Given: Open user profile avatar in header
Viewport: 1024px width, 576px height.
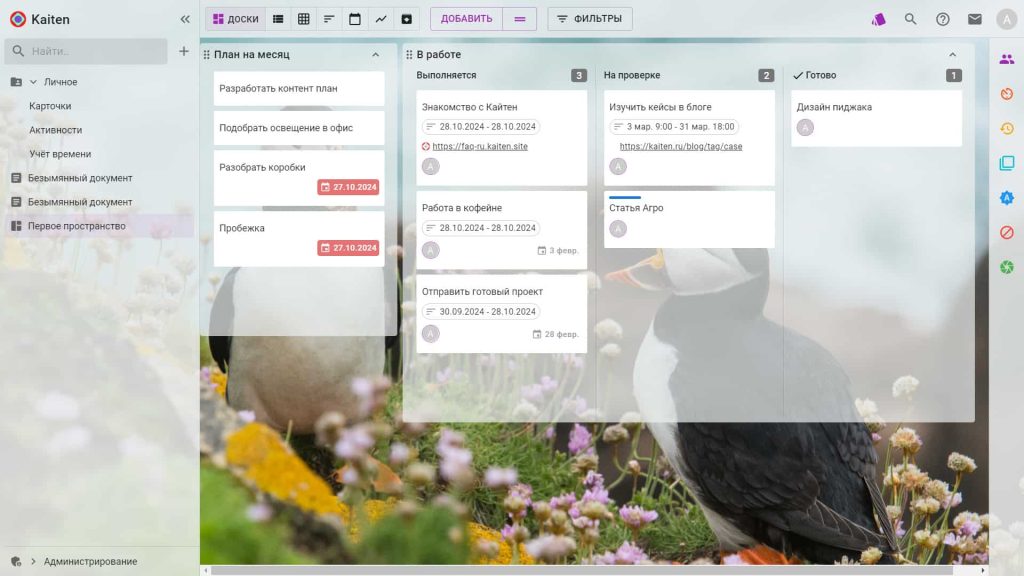Looking at the screenshot, I should click(x=1006, y=19).
